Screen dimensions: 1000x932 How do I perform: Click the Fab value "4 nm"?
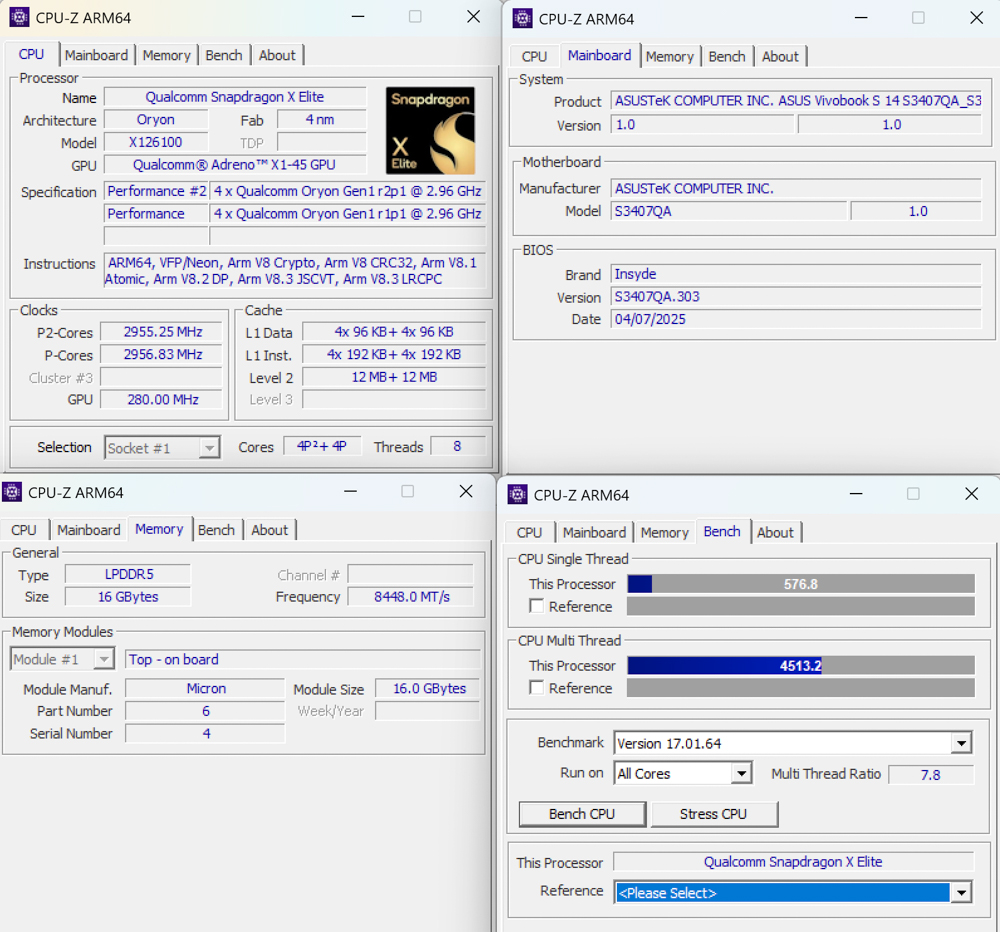coord(321,120)
